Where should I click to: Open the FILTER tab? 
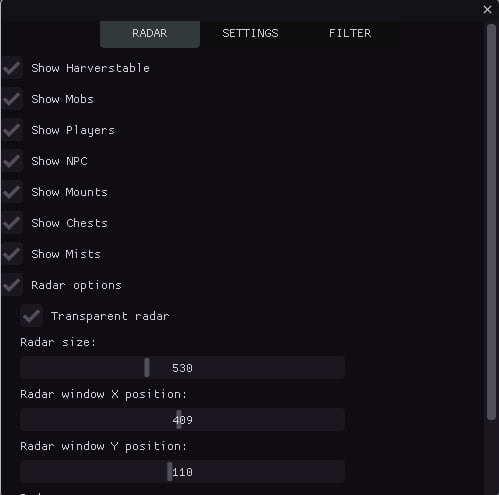pos(350,34)
